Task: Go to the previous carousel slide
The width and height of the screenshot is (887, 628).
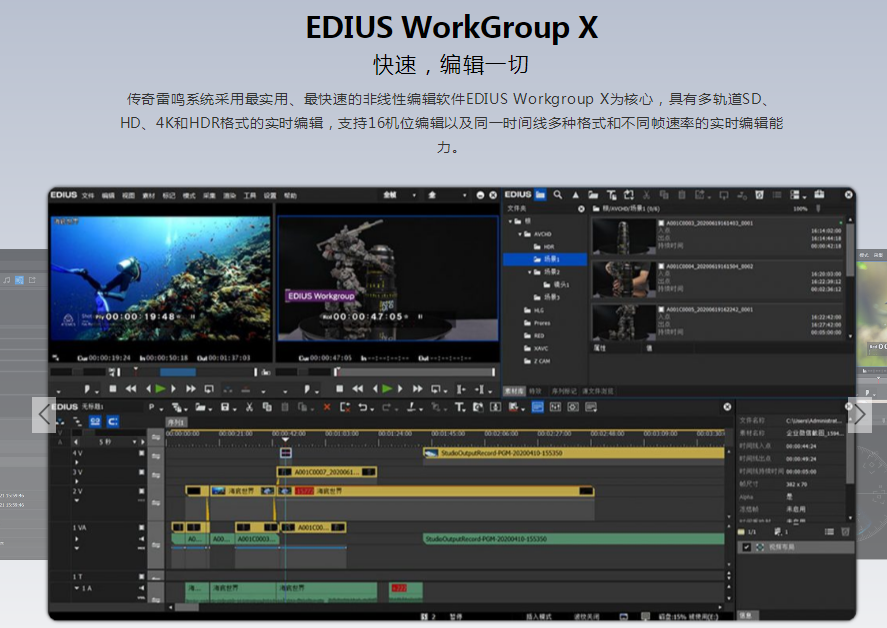Action: (x=44, y=415)
